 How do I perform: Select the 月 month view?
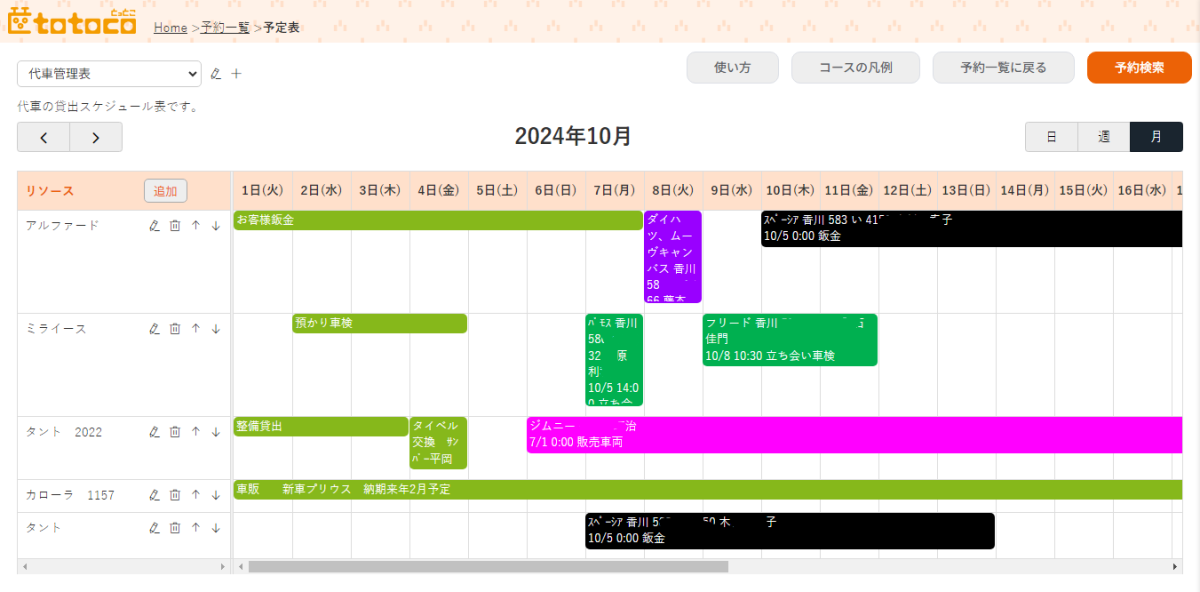(1156, 137)
